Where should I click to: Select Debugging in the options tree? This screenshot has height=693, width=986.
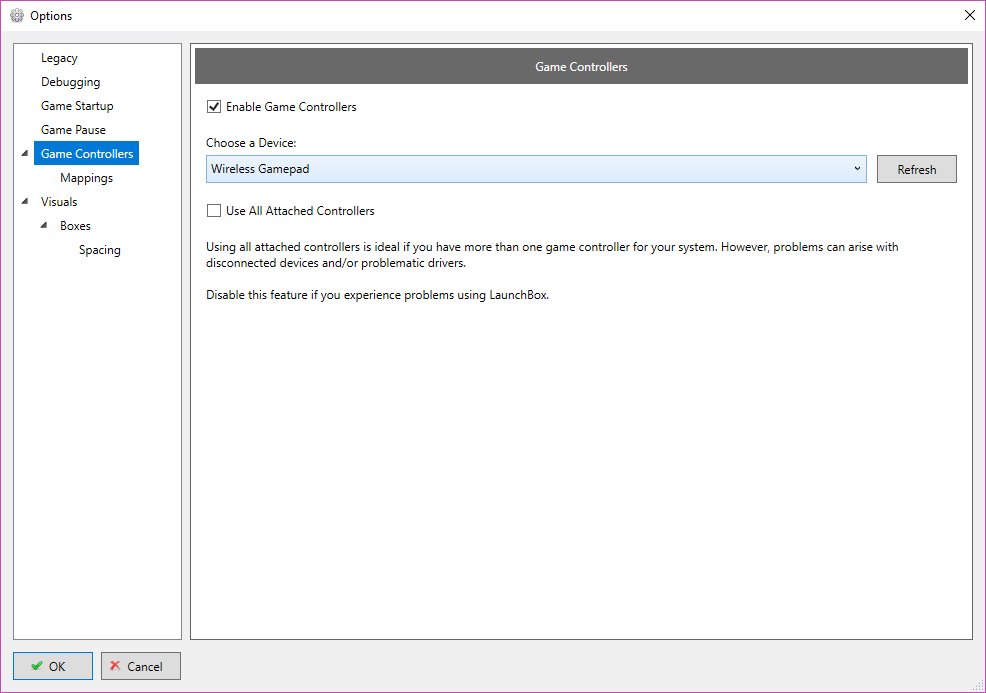tap(70, 82)
